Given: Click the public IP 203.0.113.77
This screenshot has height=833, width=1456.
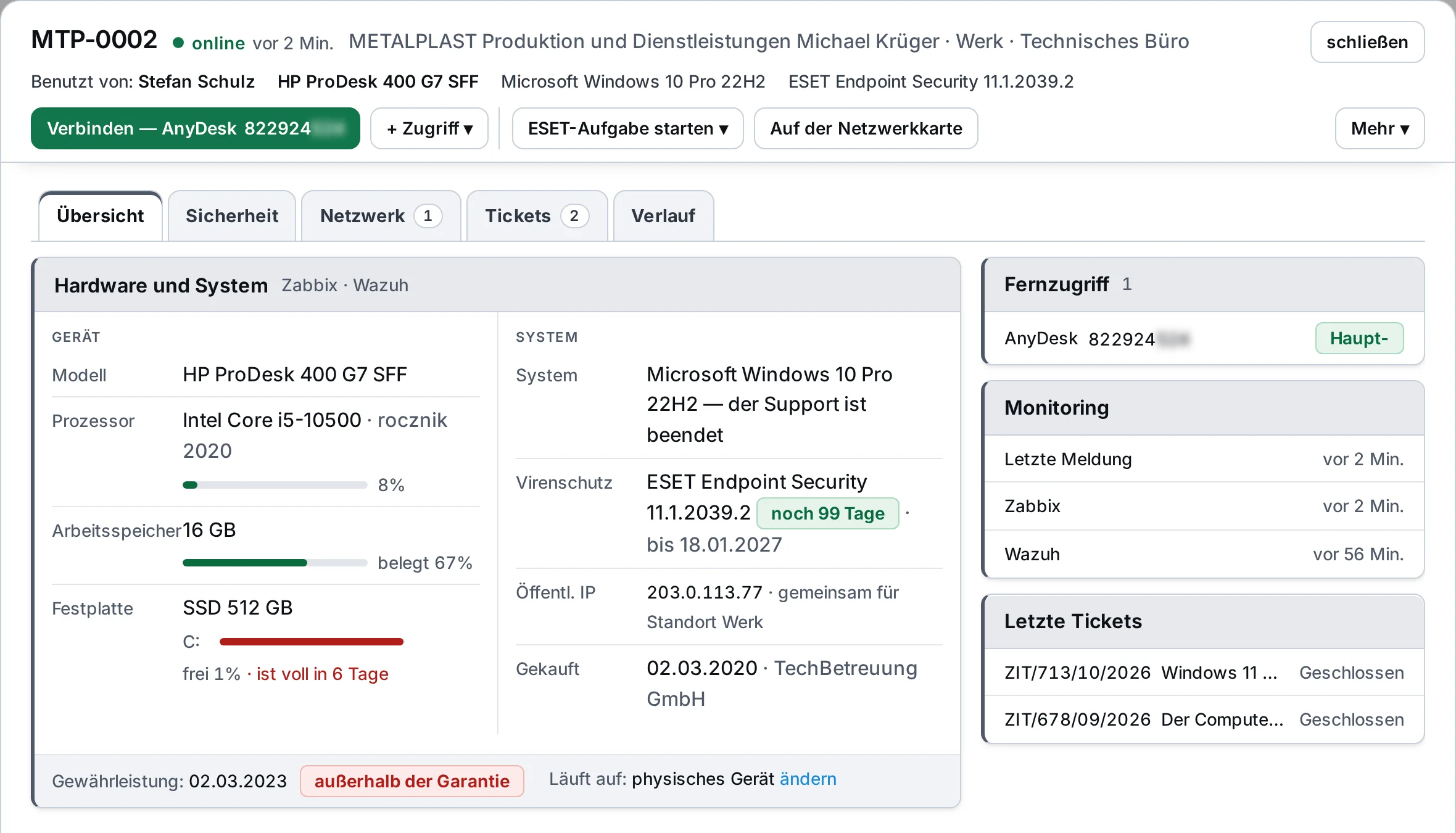Looking at the screenshot, I should 705,592.
